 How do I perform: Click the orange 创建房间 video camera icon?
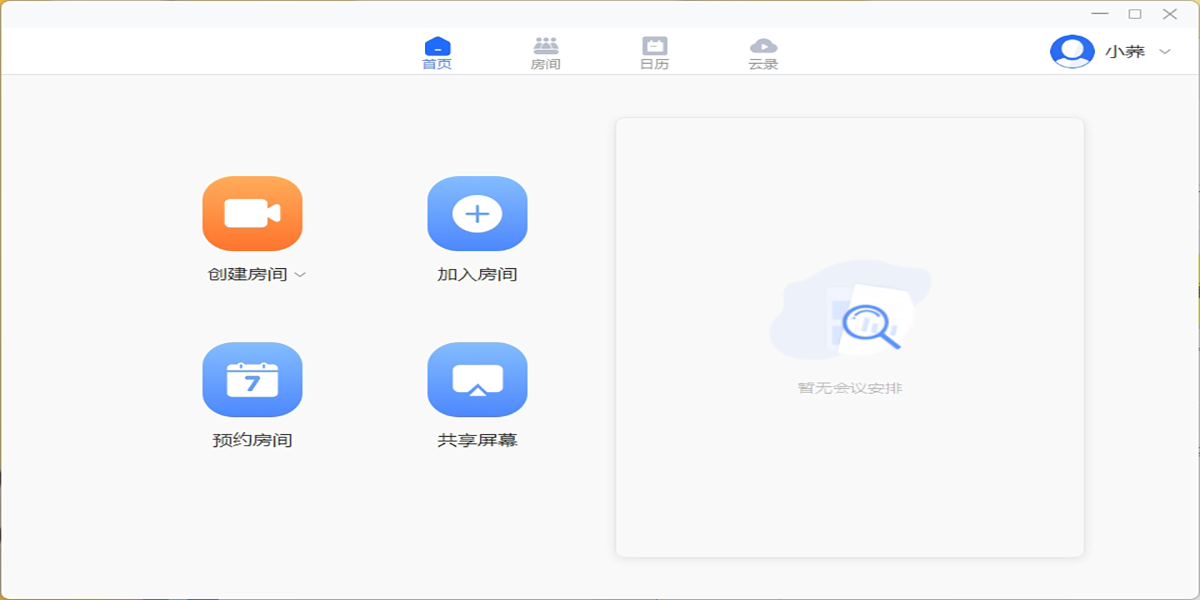252,213
